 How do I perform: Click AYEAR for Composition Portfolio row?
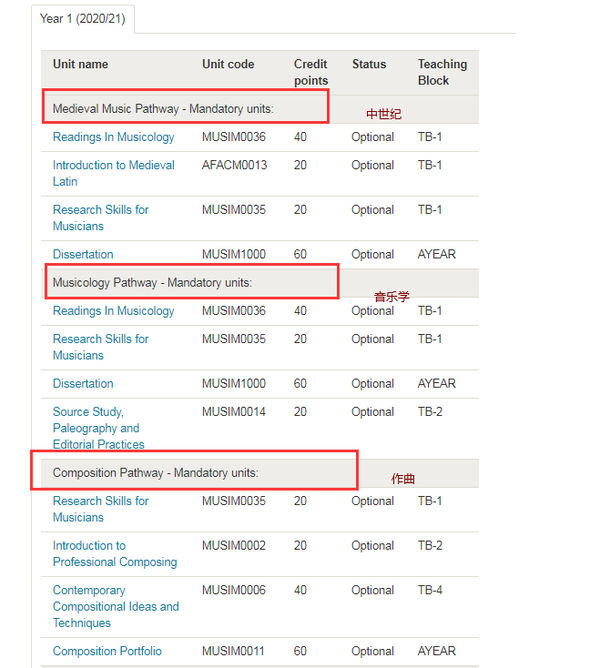point(437,651)
